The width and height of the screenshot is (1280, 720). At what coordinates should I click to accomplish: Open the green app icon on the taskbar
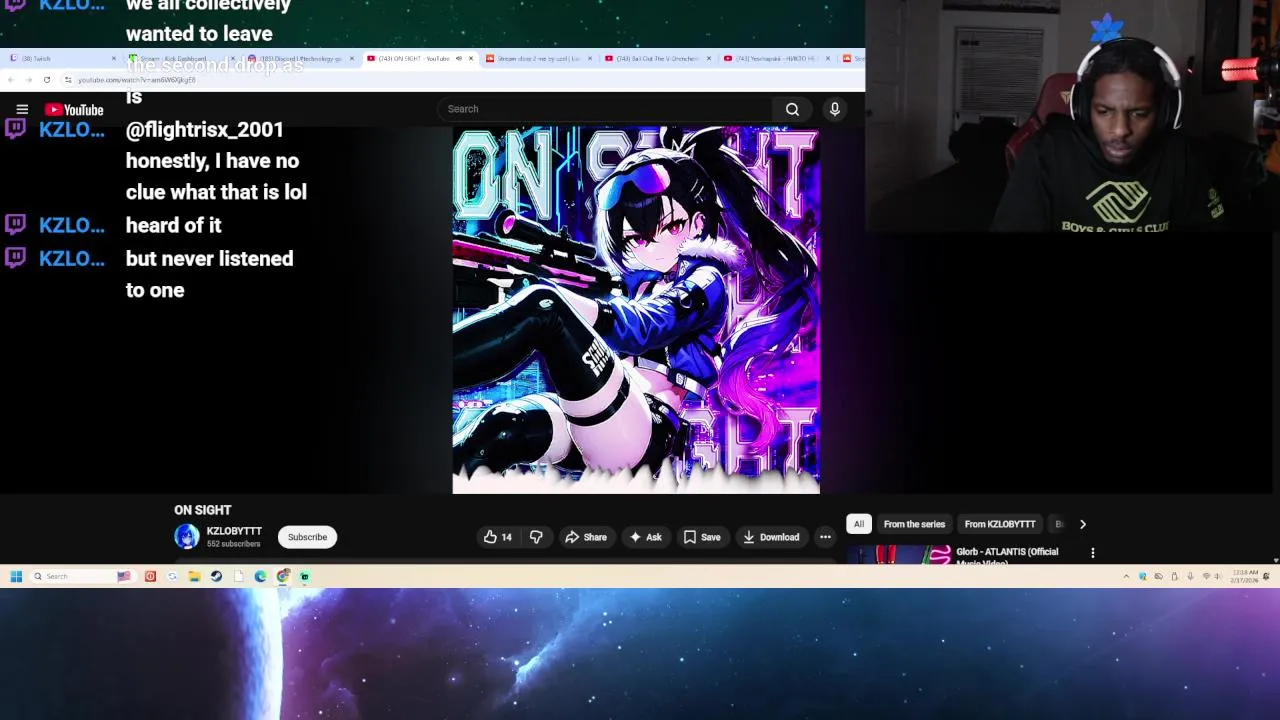(x=304, y=576)
